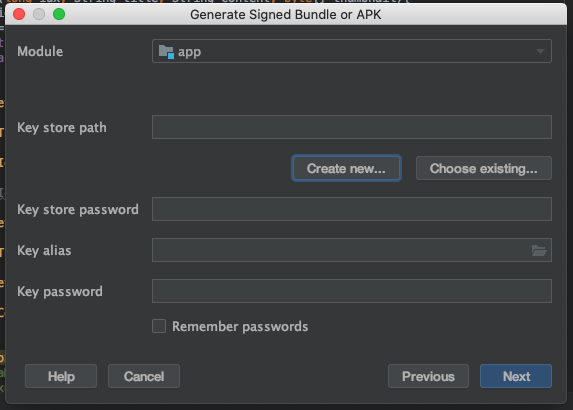This screenshot has width=573, height=410.
Task: Click the folder icon in Key alias field
Action: [x=539, y=250]
